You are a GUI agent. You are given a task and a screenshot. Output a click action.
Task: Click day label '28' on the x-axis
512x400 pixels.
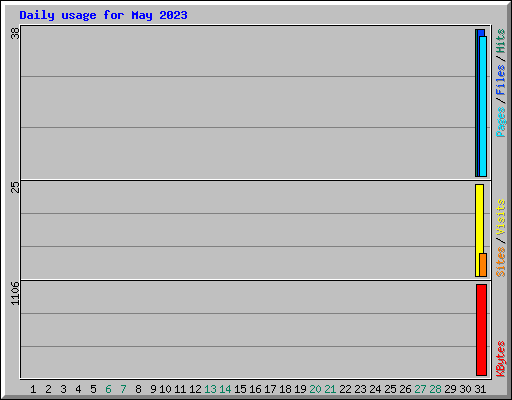tap(435, 389)
